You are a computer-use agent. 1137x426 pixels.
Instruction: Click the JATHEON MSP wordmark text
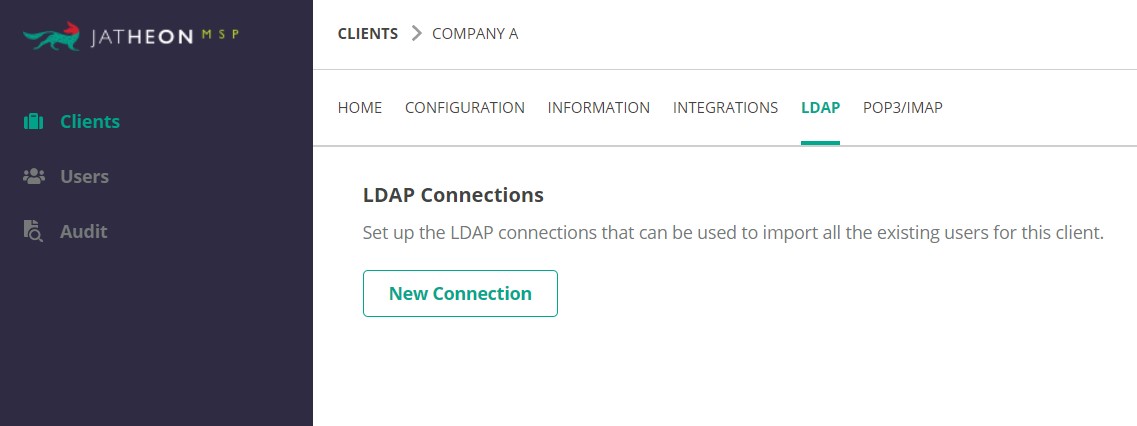point(165,36)
